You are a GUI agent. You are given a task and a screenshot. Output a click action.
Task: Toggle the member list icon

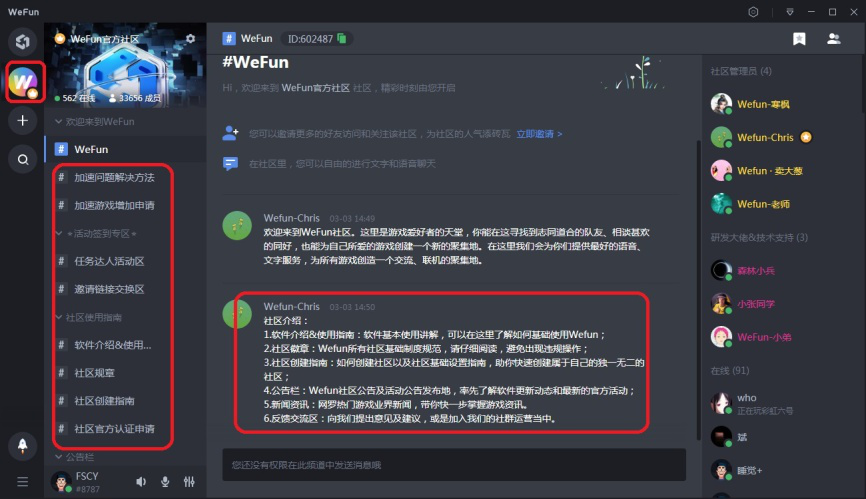[x=833, y=39]
